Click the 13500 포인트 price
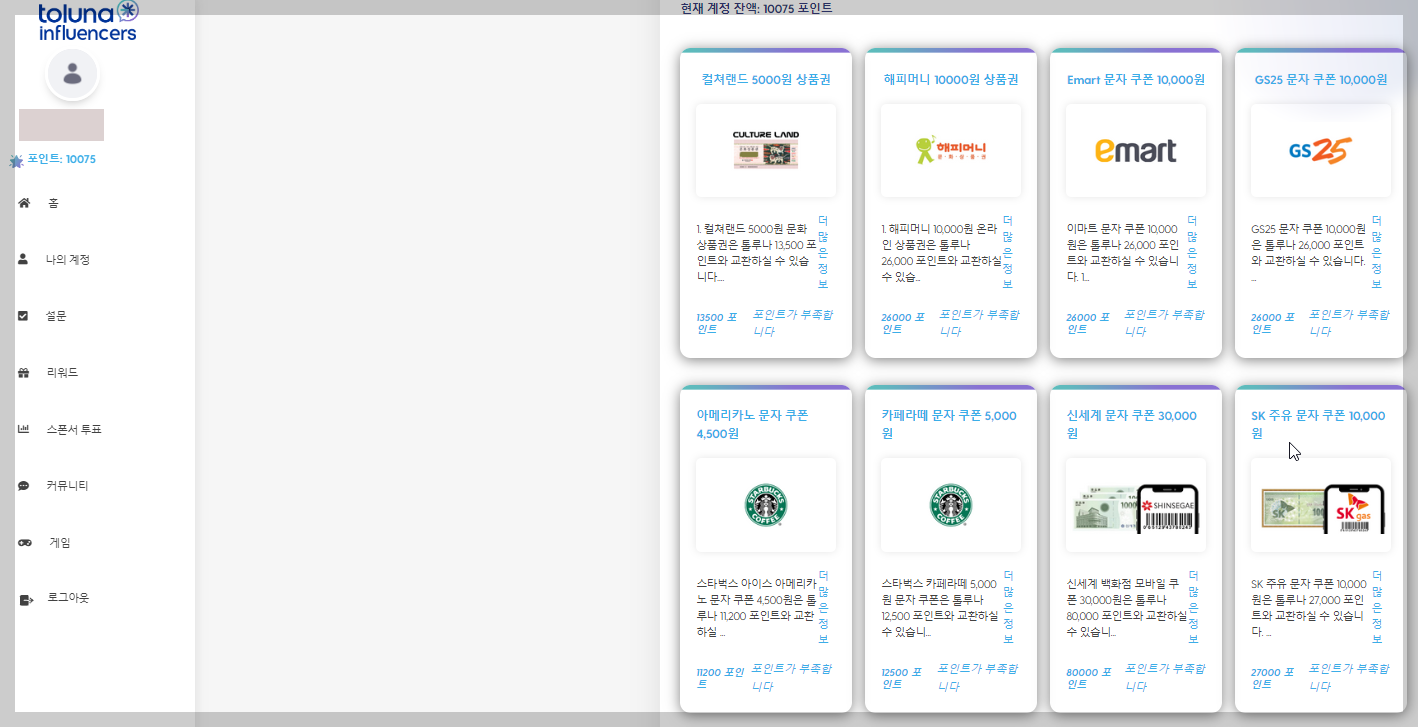This screenshot has height=727, width=1418. [x=717, y=323]
